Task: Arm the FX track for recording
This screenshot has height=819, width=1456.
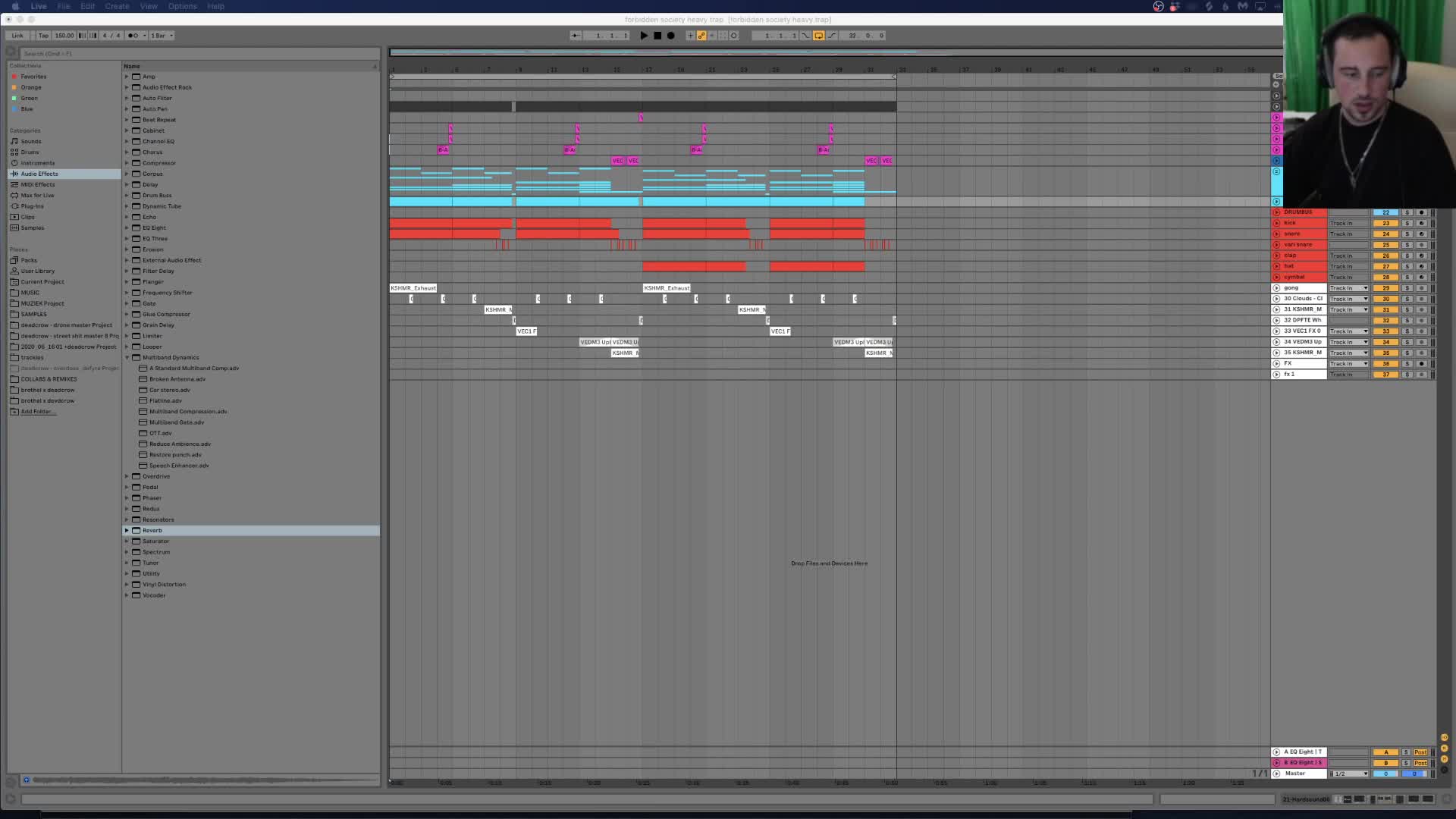Action: (1421, 363)
